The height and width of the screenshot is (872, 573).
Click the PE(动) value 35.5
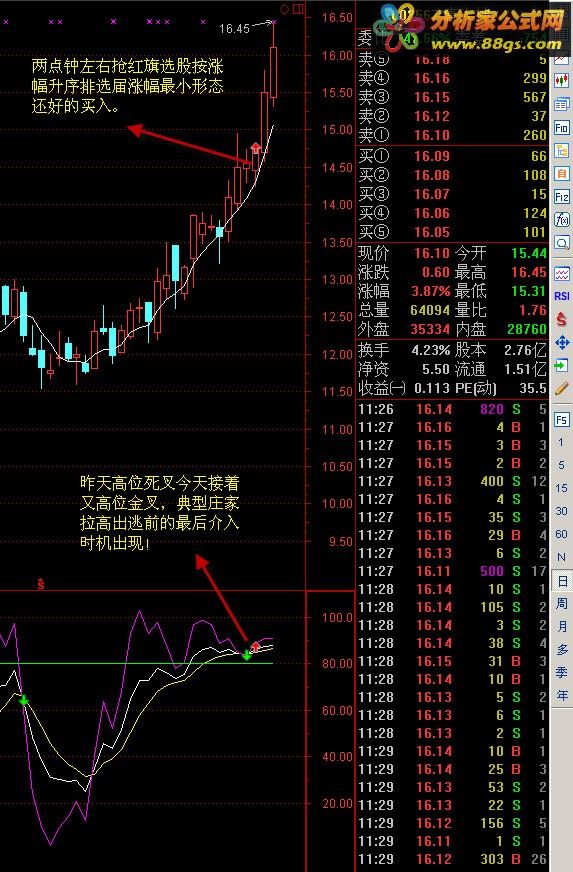click(x=534, y=388)
